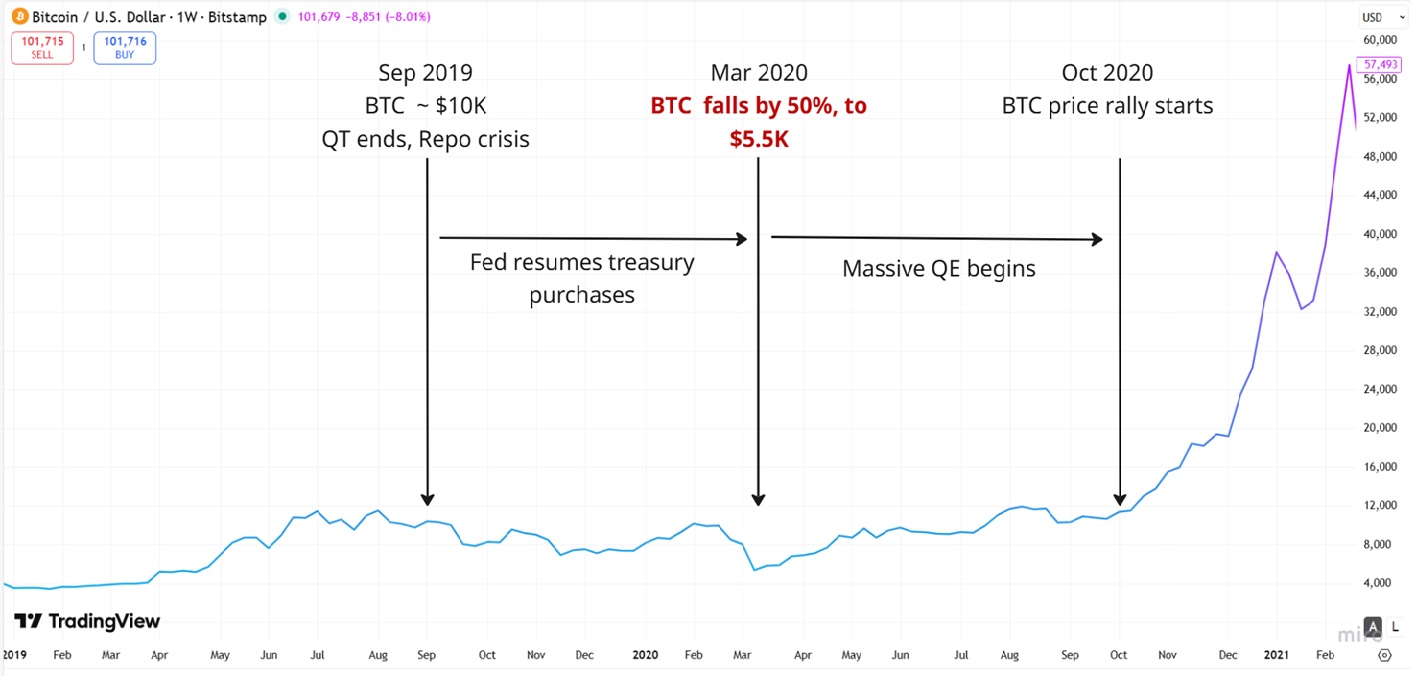Click the Mar 2020 annotation text
Image resolution: width=1411 pixels, height=680 pixels.
pos(759,73)
